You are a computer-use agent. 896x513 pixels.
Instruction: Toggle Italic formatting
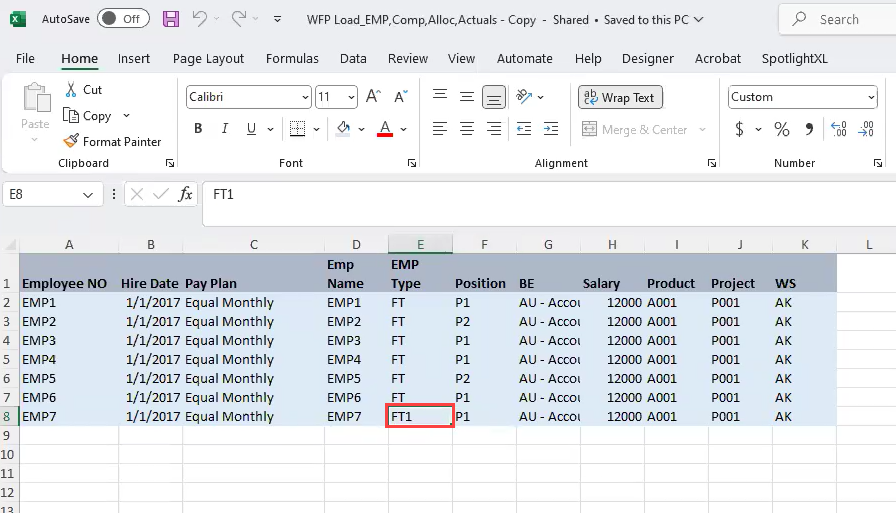click(x=225, y=129)
